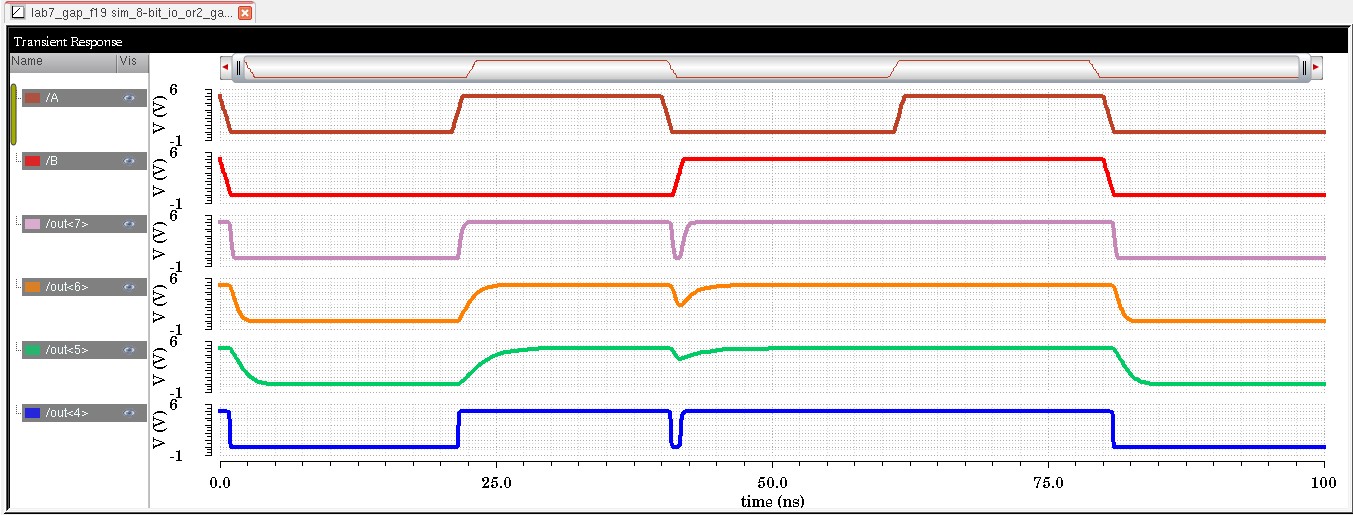Click right arrow of the overview scrollbar
The image size is (1353, 515).
(1316, 67)
